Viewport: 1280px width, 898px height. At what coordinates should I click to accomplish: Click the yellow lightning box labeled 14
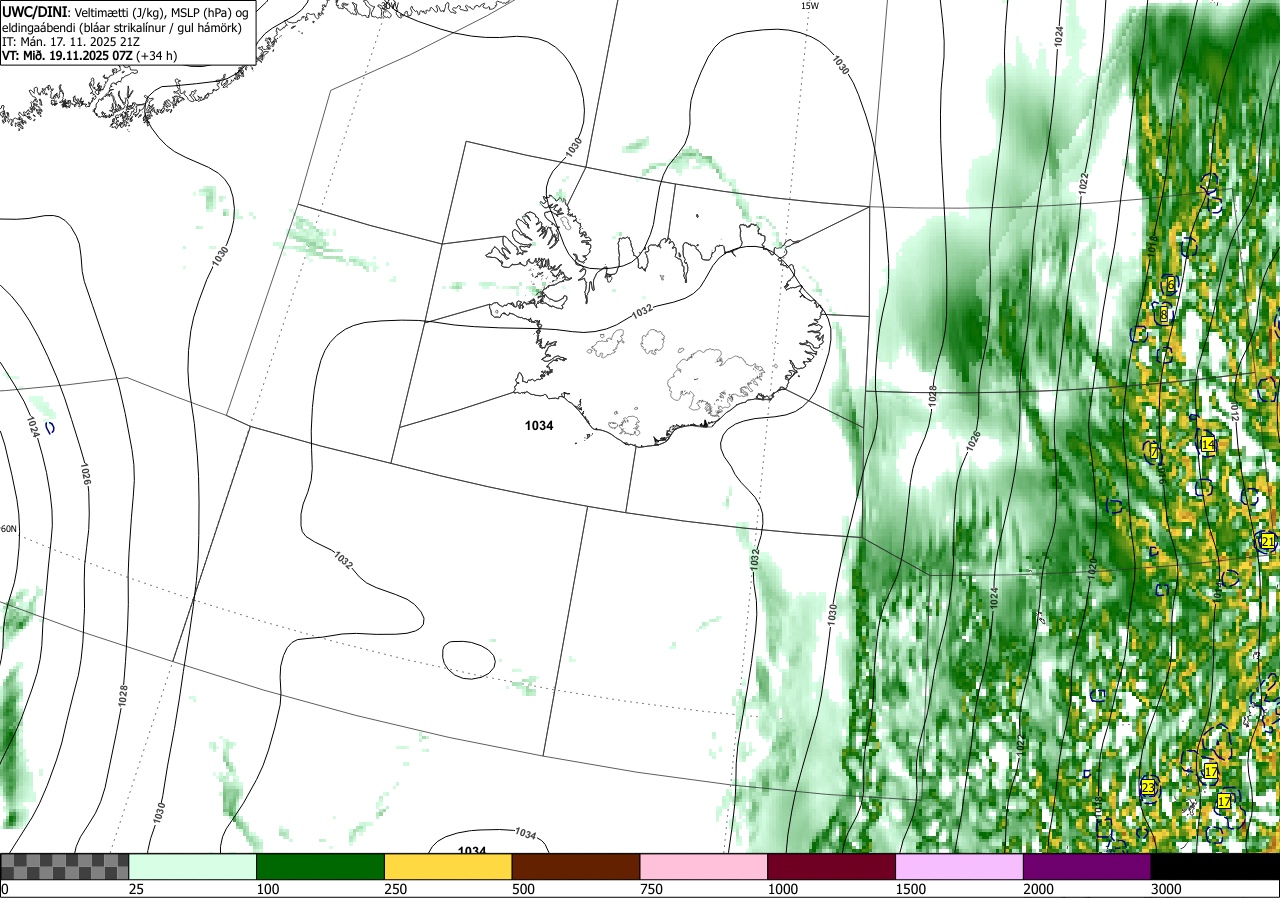(x=1208, y=445)
